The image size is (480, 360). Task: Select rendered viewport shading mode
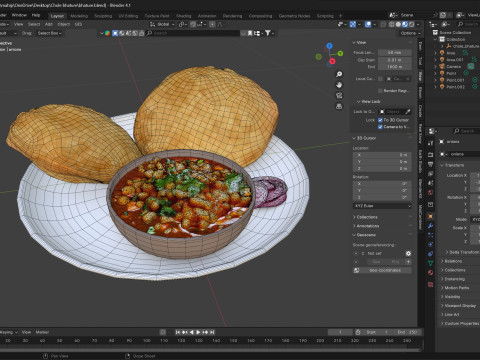[412, 24]
